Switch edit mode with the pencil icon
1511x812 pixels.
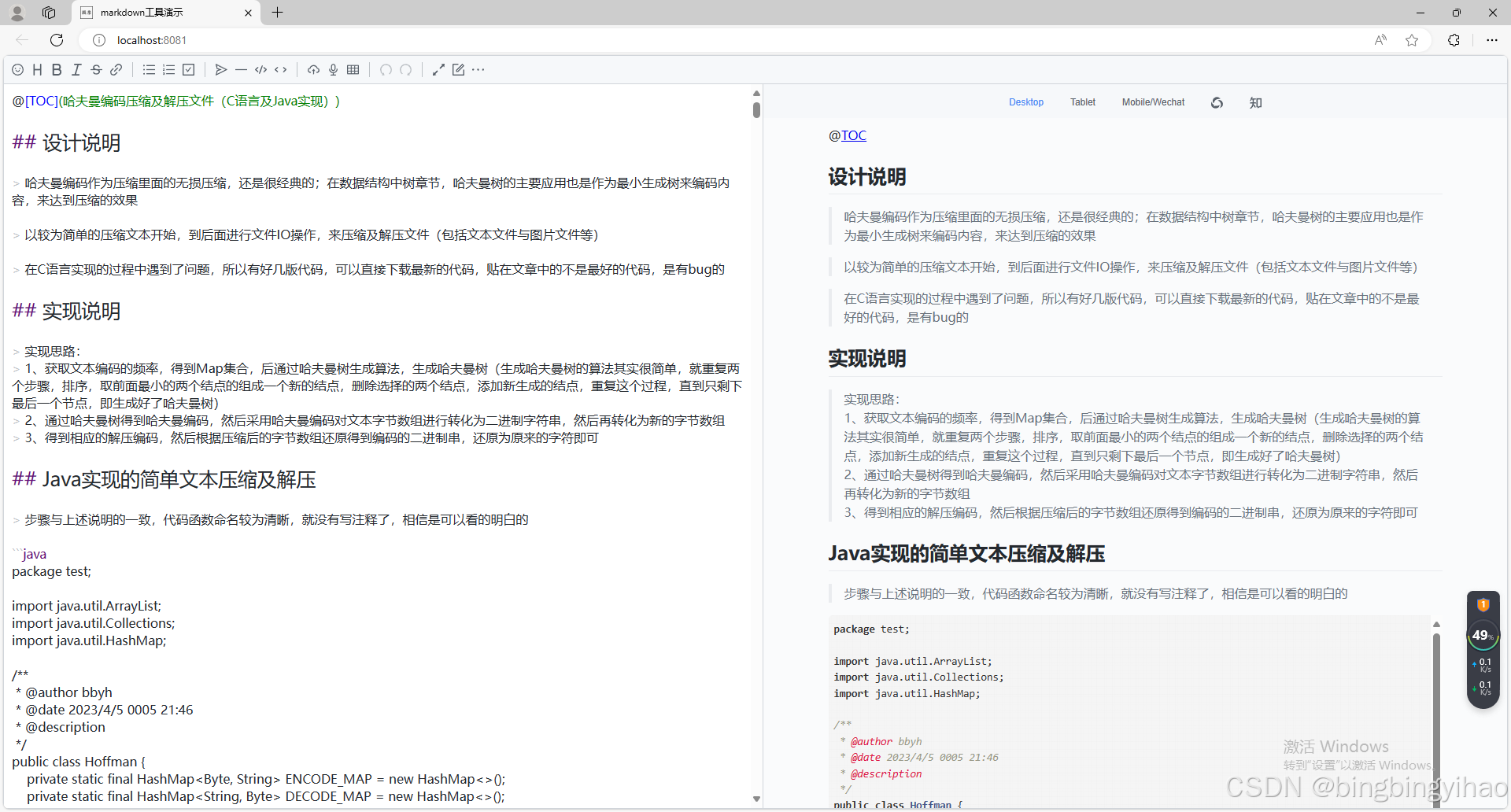[459, 70]
